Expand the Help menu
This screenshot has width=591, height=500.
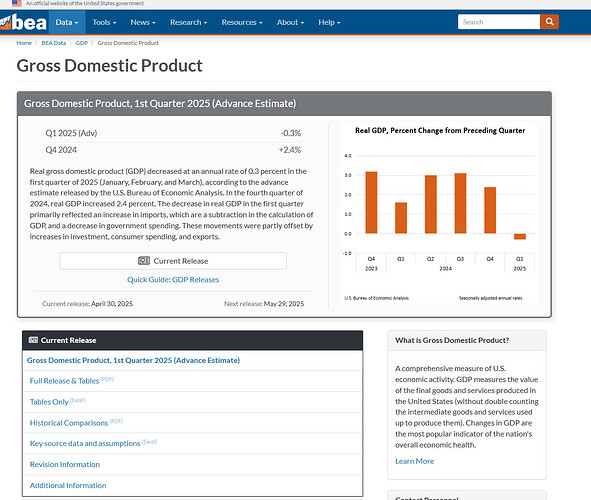(x=329, y=22)
